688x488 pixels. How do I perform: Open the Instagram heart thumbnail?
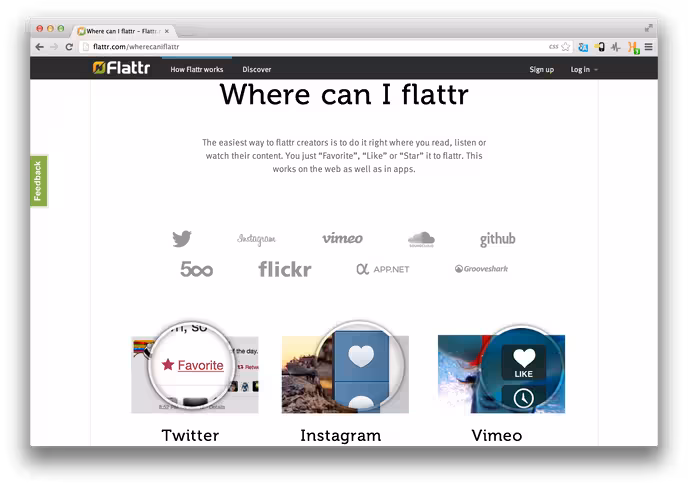(345, 369)
